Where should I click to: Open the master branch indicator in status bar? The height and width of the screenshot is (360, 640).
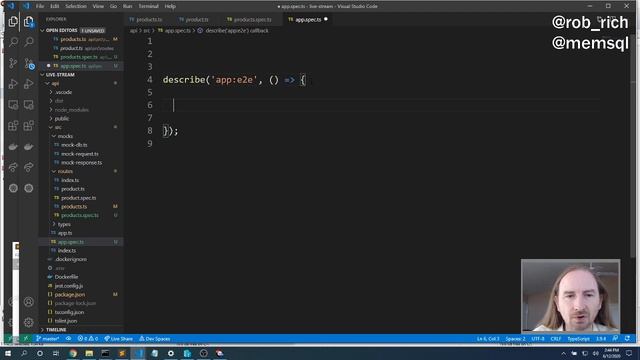pyautogui.click(x=48, y=339)
